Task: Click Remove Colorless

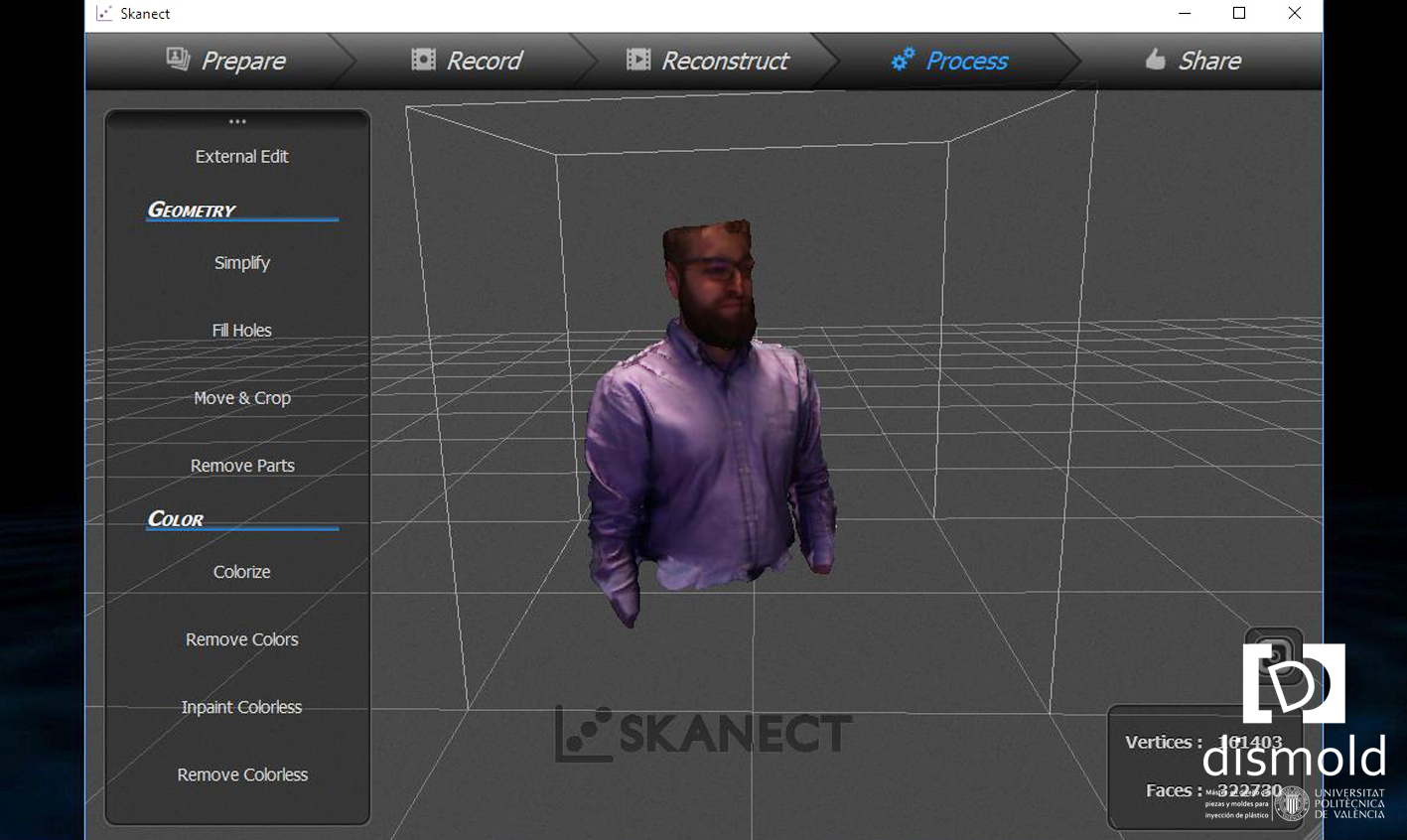Action: [241, 774]
